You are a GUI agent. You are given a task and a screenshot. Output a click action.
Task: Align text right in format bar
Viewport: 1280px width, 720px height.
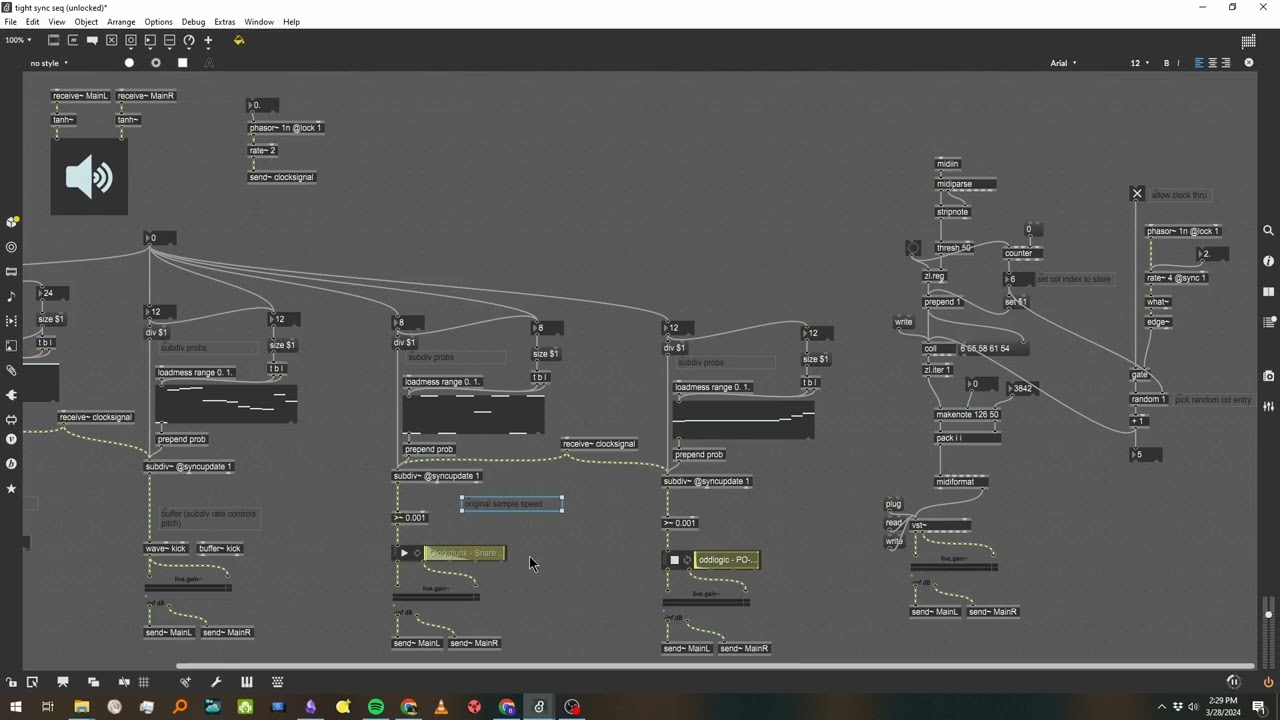point(1226,63)
